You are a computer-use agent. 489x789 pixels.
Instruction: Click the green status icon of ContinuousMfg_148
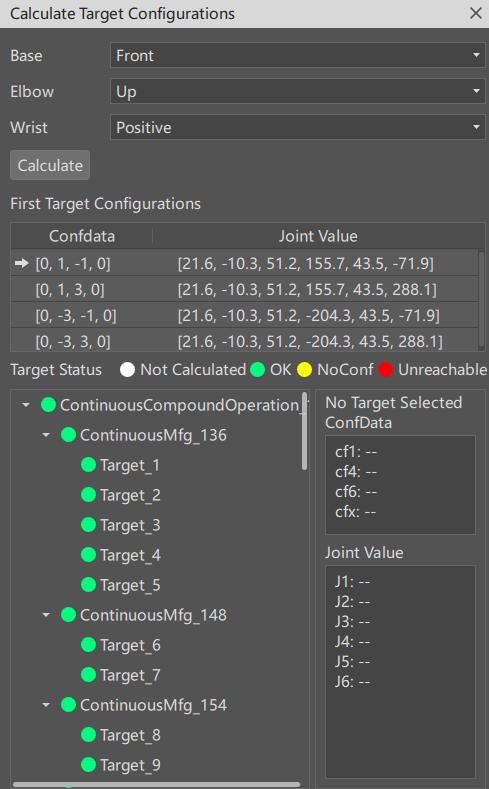point(68,615)
